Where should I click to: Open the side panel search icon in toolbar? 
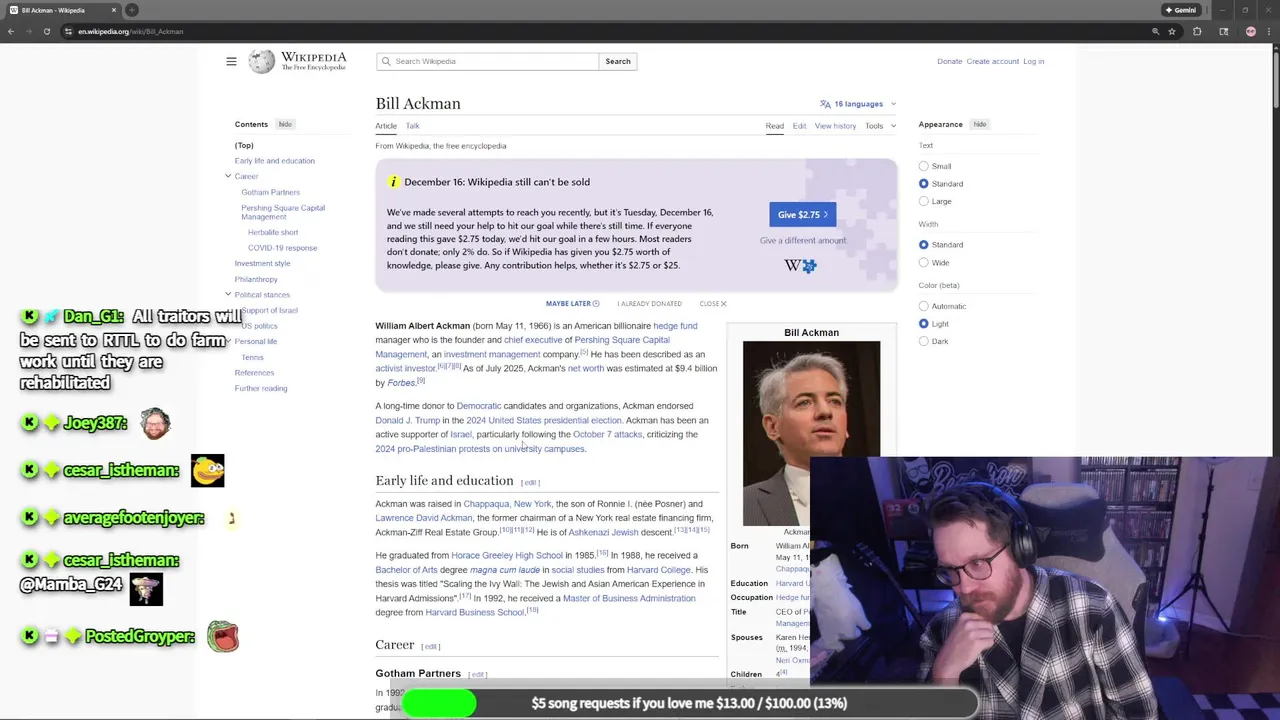(1223, 31)
